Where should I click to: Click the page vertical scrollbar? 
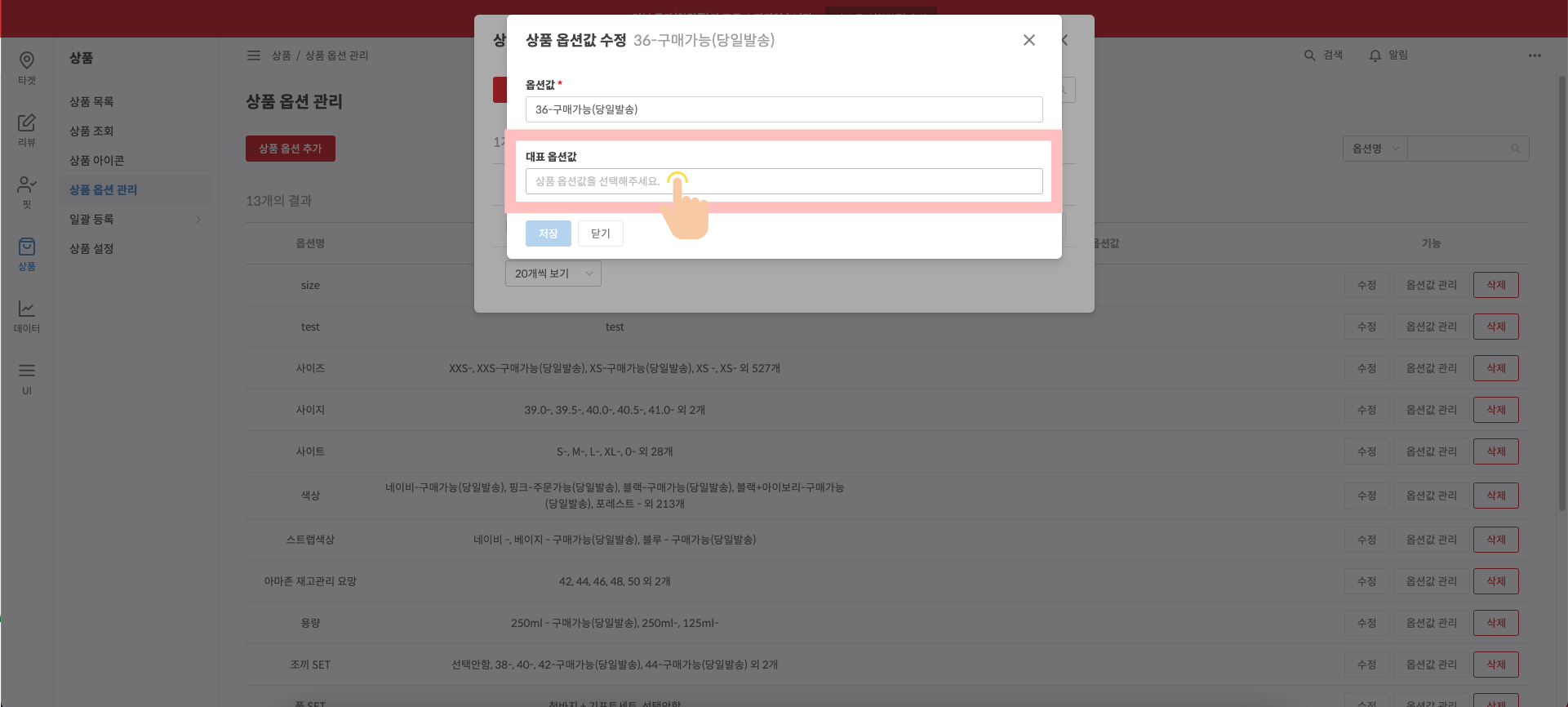click(x=1562, y=294)
